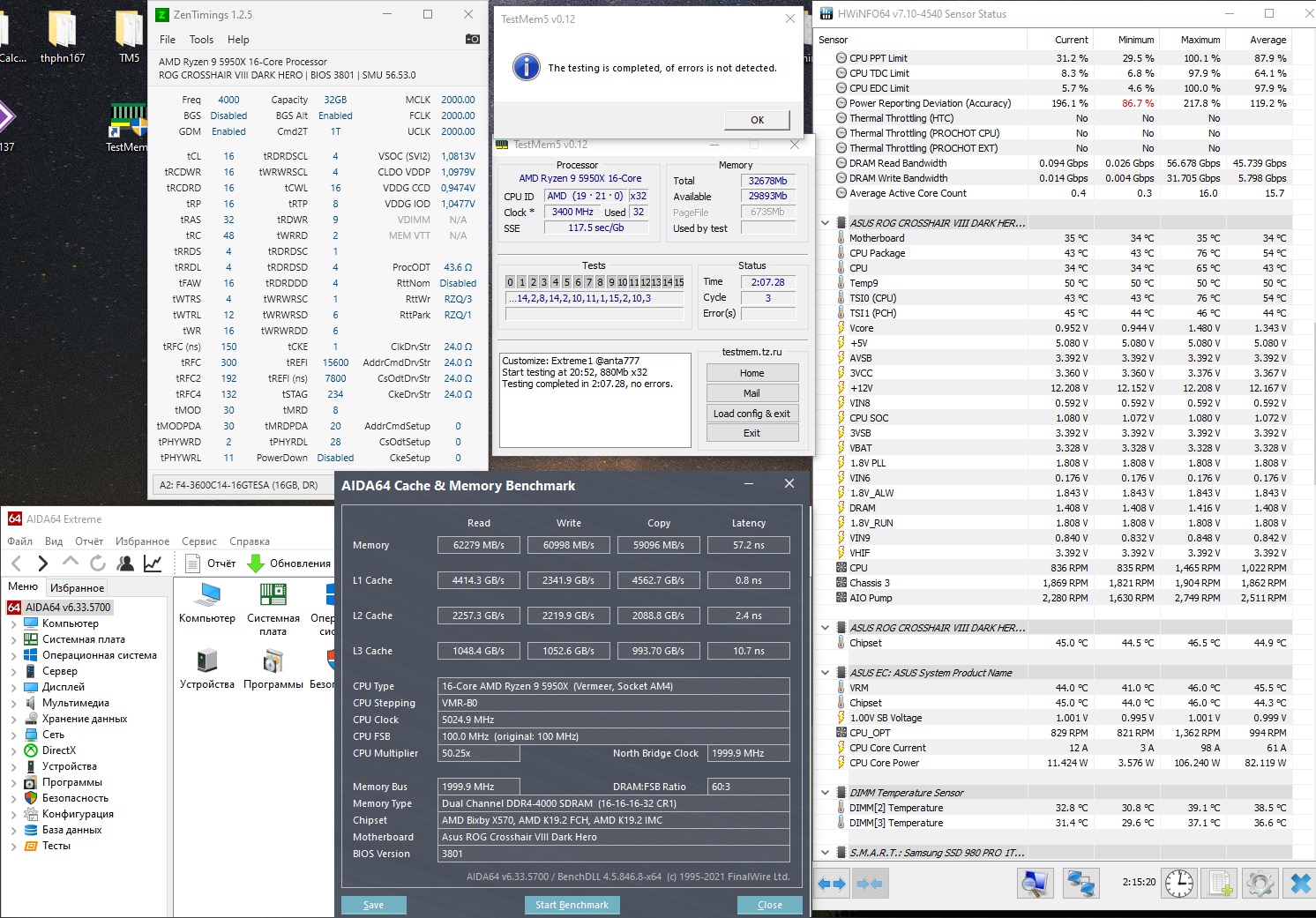Collapse the S.M.A.R.T. Samsung SSD group
This screenshot has width=1316, height=918.
click(825, 853)
